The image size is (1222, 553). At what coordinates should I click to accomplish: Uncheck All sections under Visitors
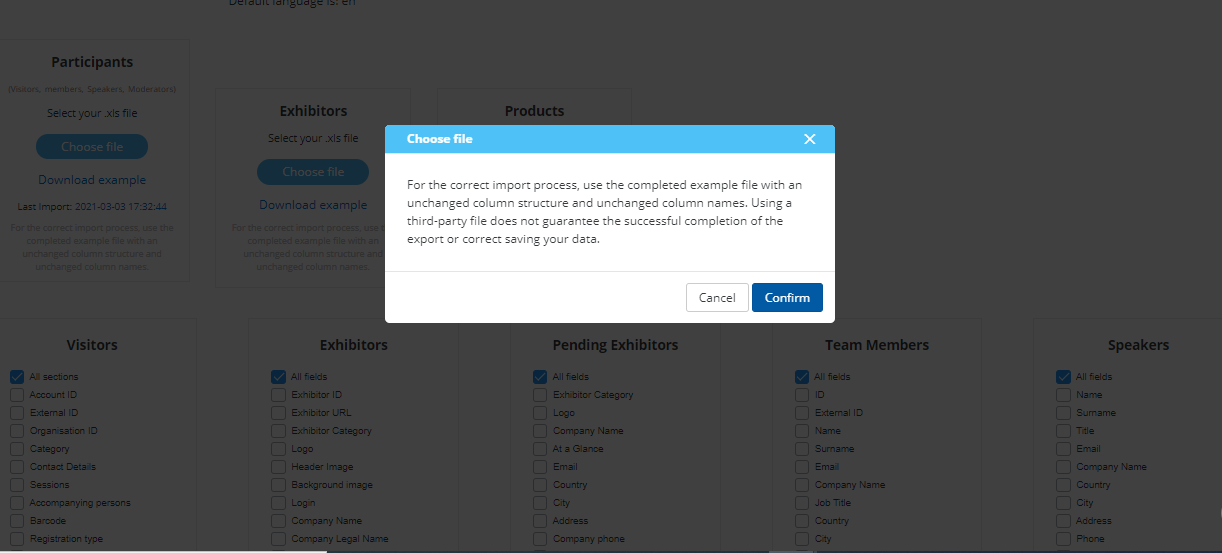17,377
